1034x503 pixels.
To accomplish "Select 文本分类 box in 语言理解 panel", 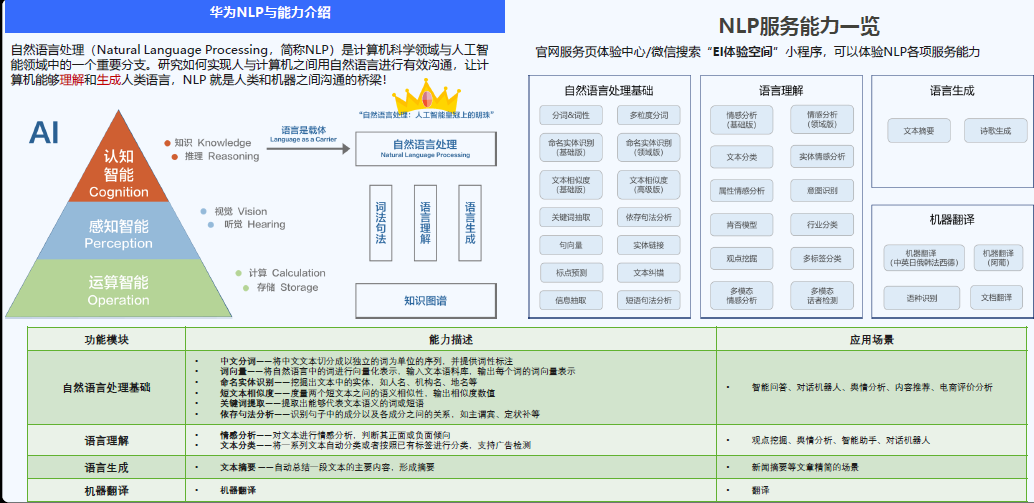I will pyautogui.click(x=742, y=157).
